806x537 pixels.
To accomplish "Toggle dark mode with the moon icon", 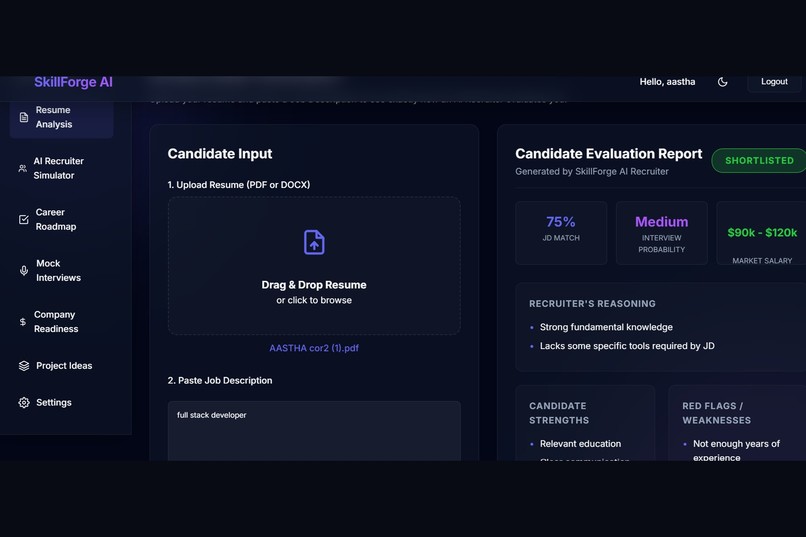I will pyautogui.click(x=722, y=82).
